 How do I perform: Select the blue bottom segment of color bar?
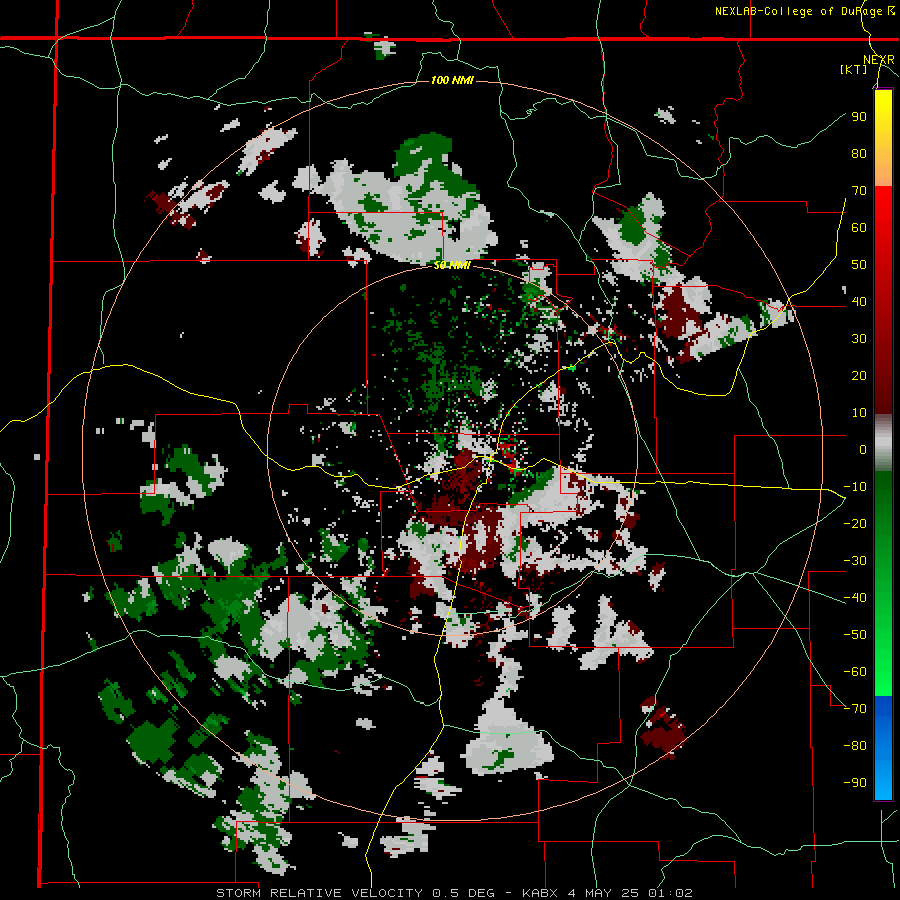coord(883,746)
